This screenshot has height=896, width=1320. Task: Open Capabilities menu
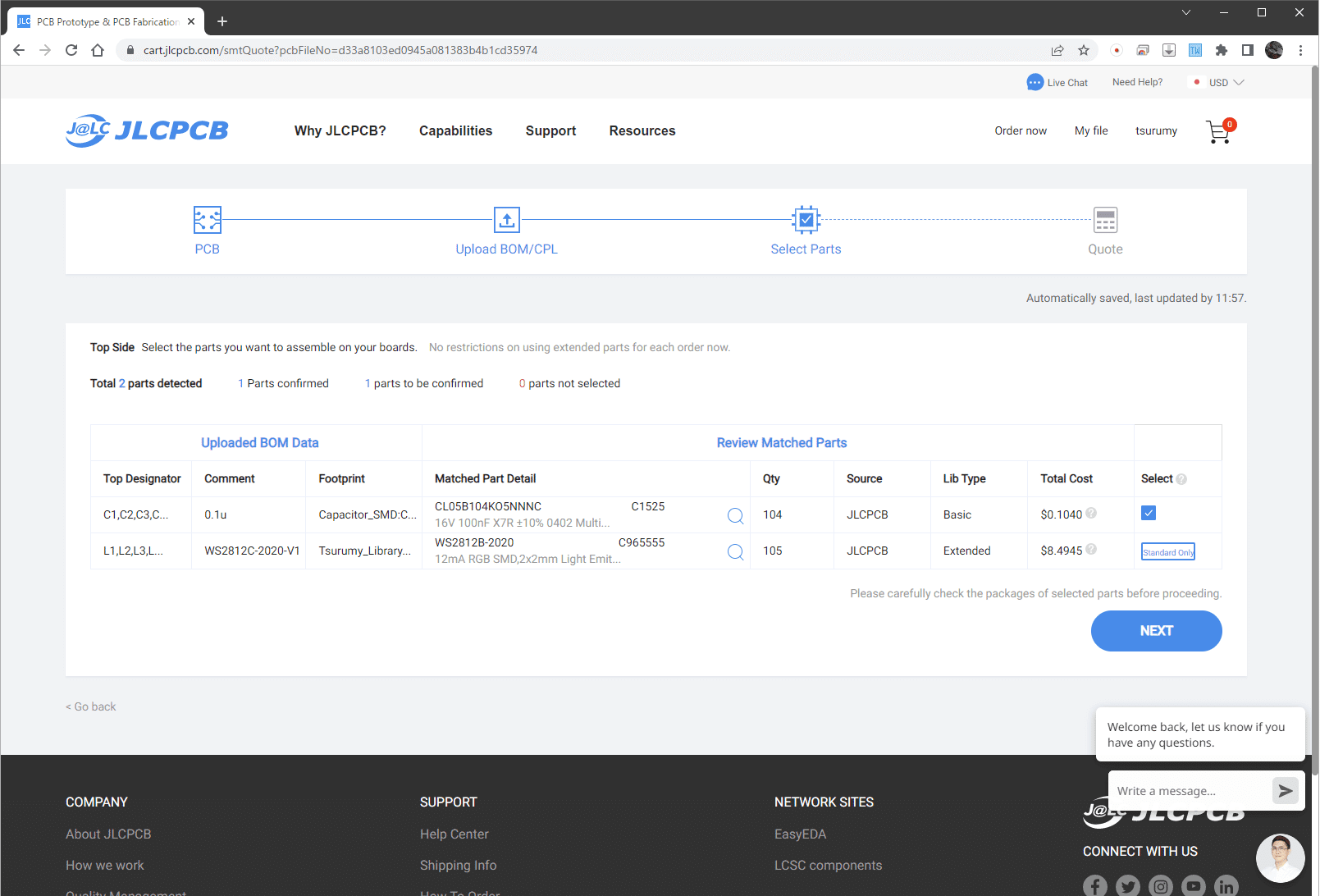[455, 130]
